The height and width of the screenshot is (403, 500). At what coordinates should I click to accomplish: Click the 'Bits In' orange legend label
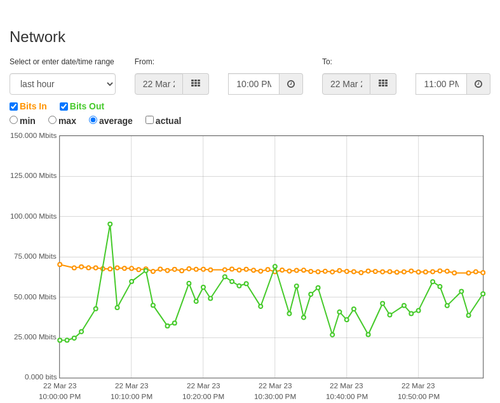tap(33, 106)
